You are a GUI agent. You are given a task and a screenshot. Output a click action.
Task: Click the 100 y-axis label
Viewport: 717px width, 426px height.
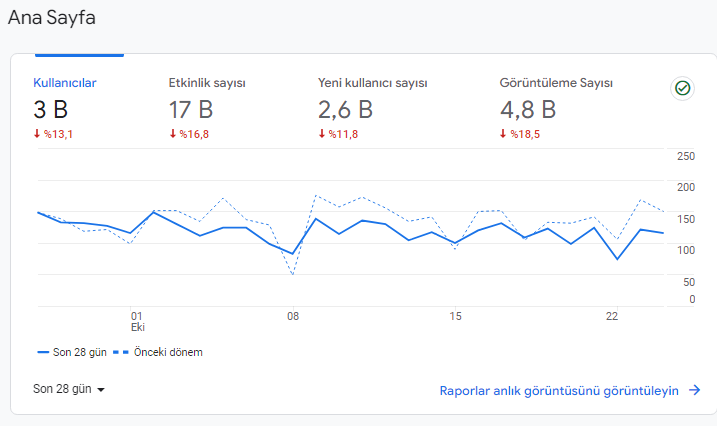point(686,250)
